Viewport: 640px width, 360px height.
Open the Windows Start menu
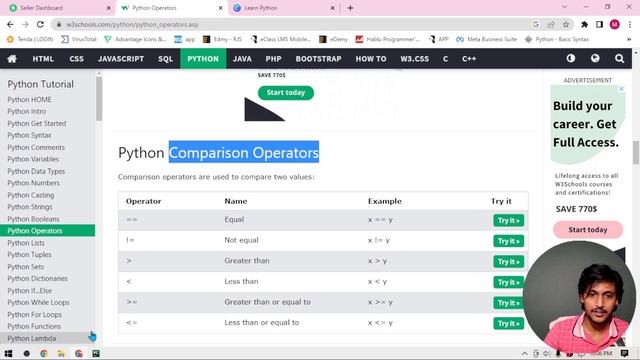[x=8, y=353]
